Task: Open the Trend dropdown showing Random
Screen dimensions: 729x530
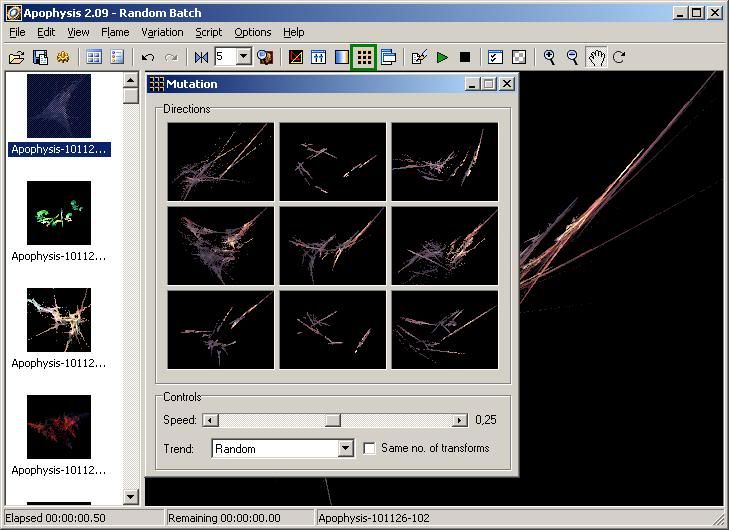Action: pyautogui.click(x=345, y=449)
